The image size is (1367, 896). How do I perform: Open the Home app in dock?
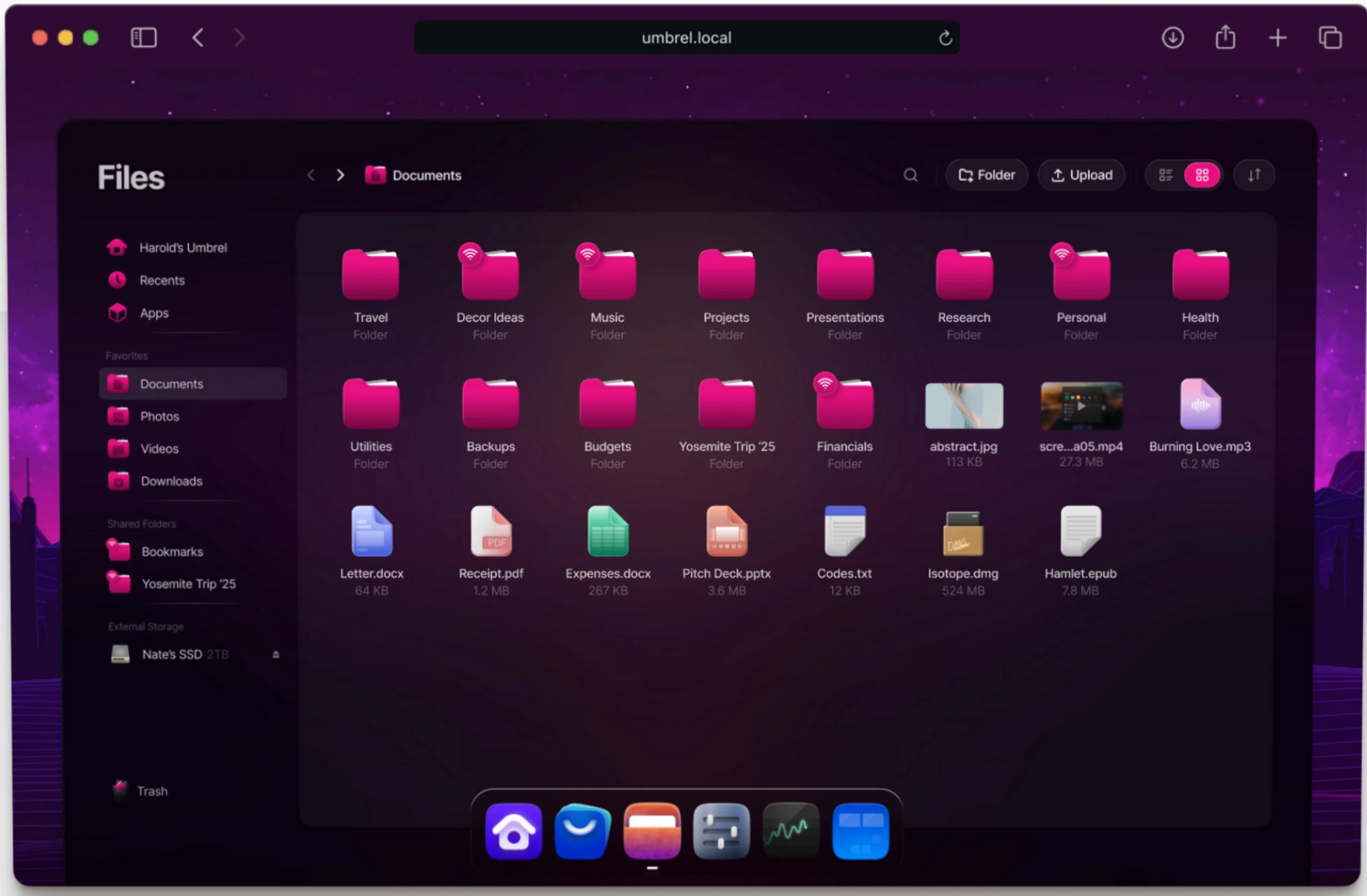click(513, 831)
